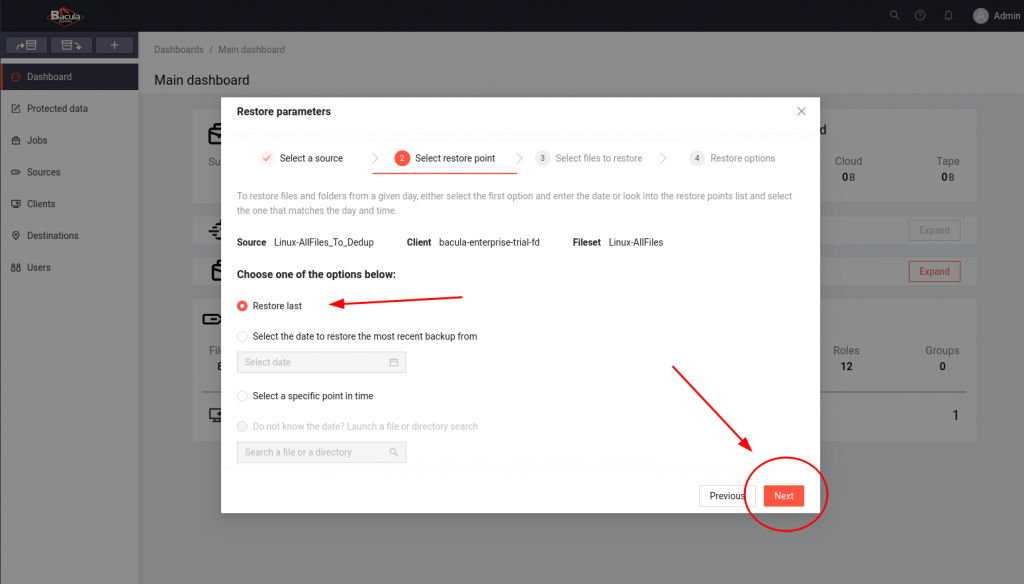Click the Next button

[x=784, y=496]
